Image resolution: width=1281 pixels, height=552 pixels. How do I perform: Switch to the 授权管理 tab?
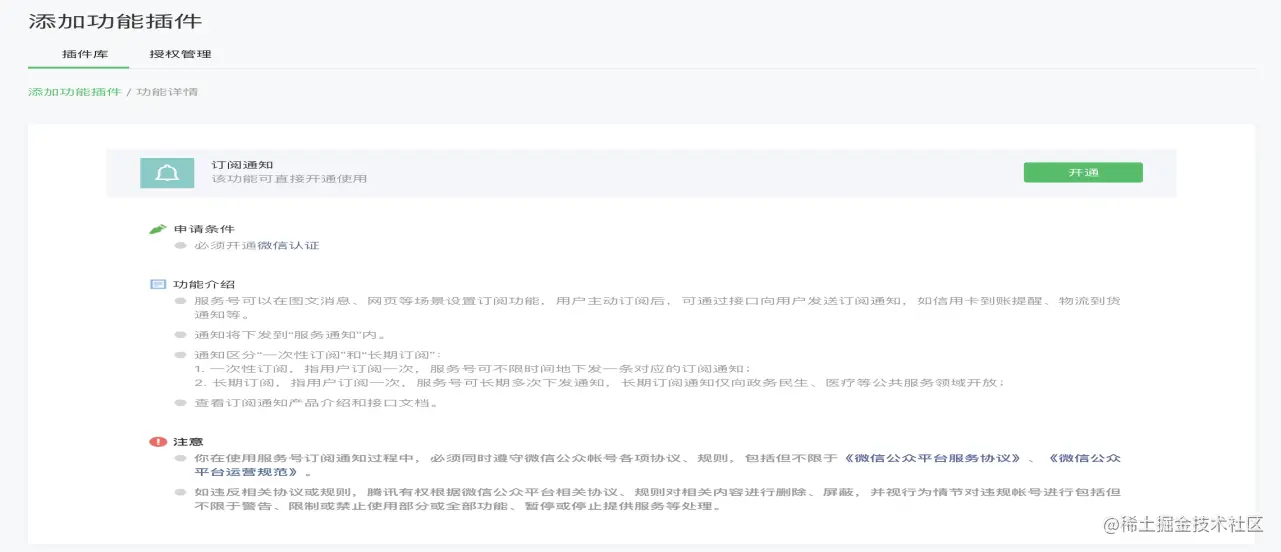click(180, 54)
